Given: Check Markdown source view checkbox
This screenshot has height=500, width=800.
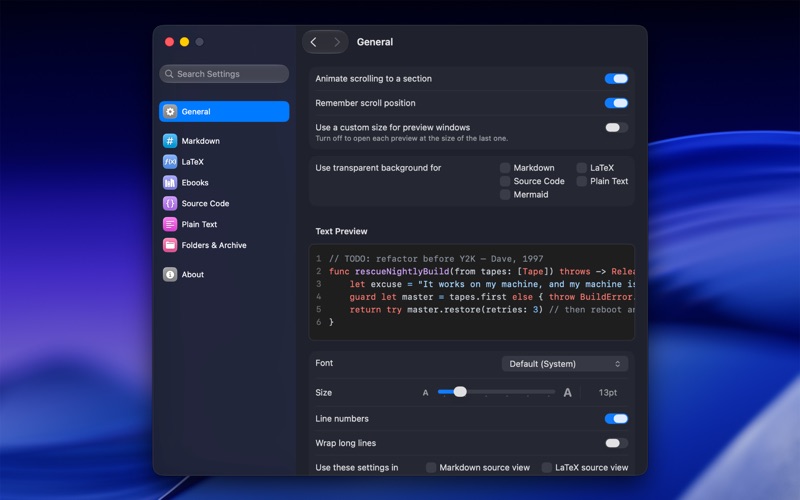Looking at the screenshot, I should point(431,467).
